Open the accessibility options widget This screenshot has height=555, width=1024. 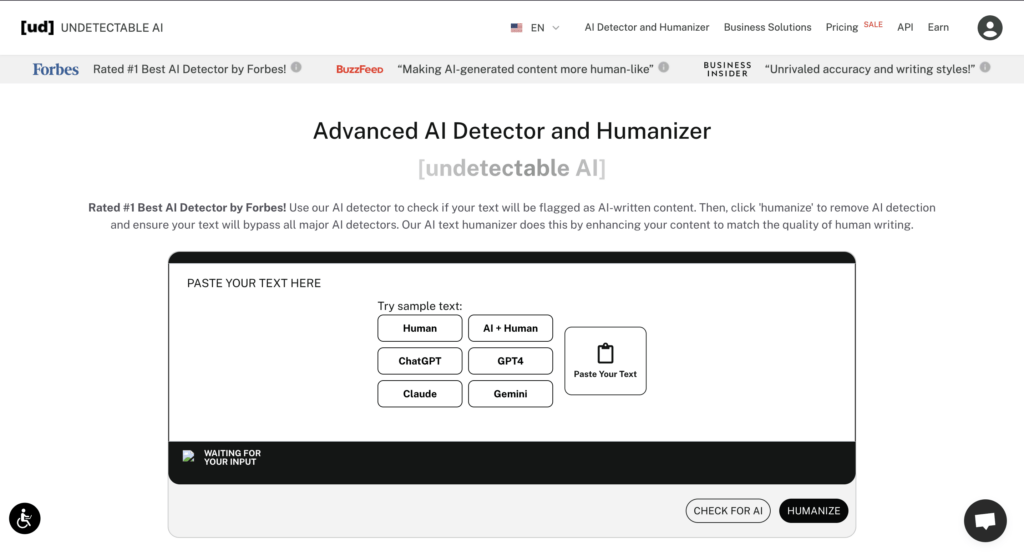click(25, 518)
